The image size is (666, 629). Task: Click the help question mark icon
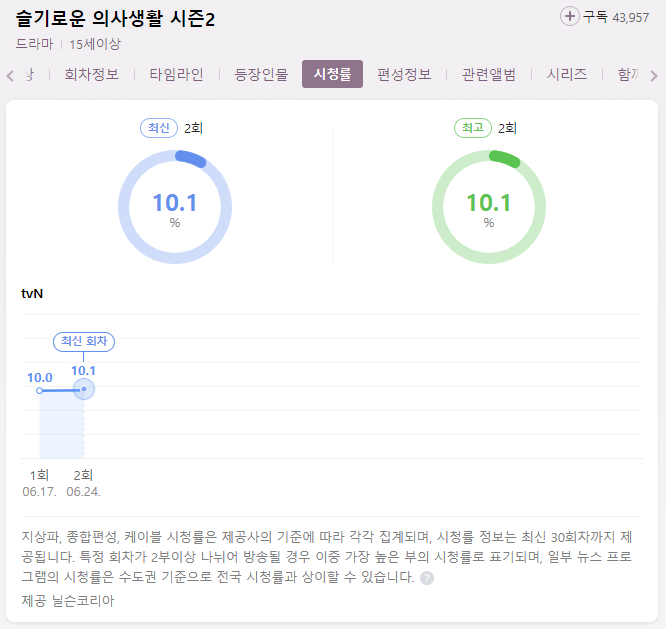click(427, 578)
